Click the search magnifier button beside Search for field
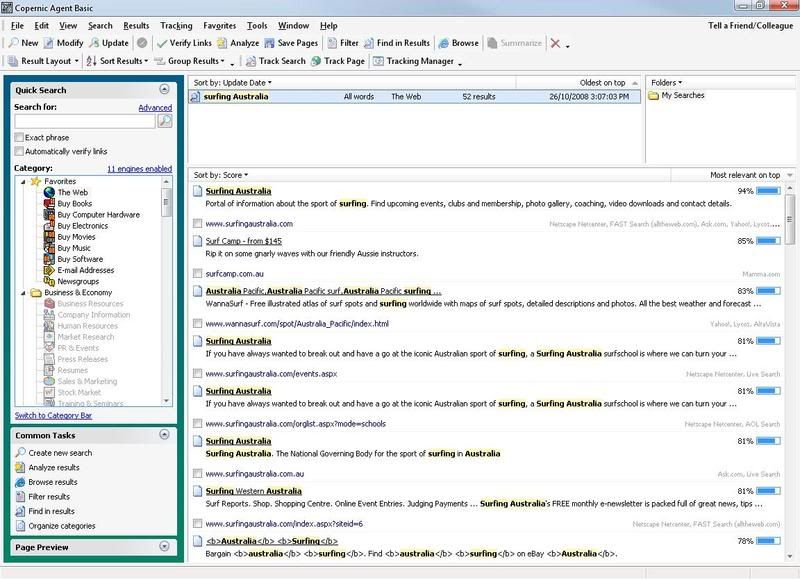Screen dimensions: 800x580 tap(165, 121)
